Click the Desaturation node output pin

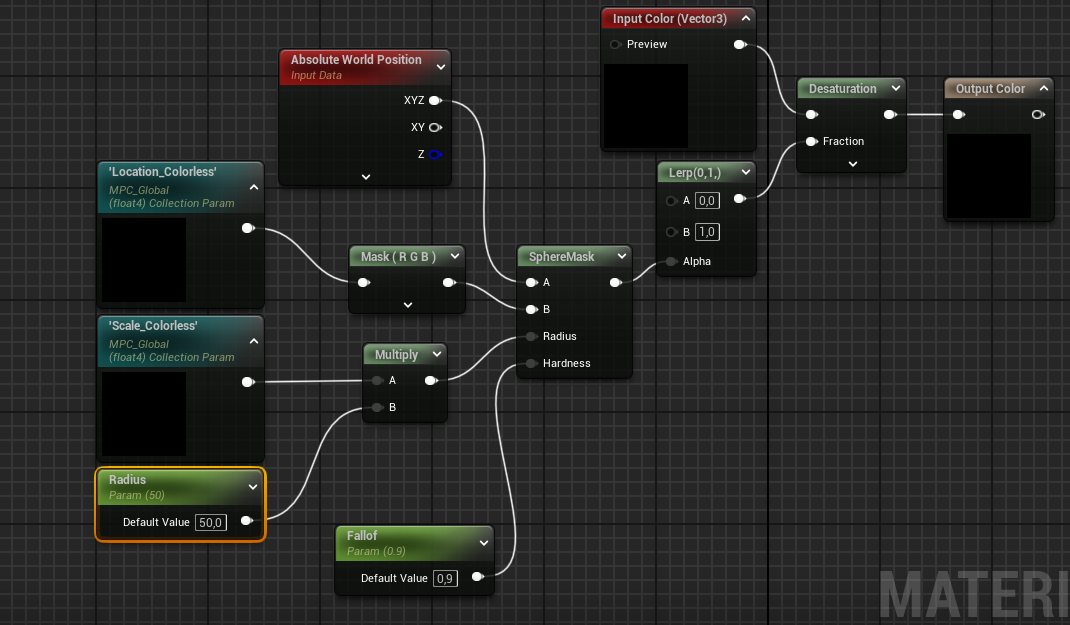pos(891,115)
